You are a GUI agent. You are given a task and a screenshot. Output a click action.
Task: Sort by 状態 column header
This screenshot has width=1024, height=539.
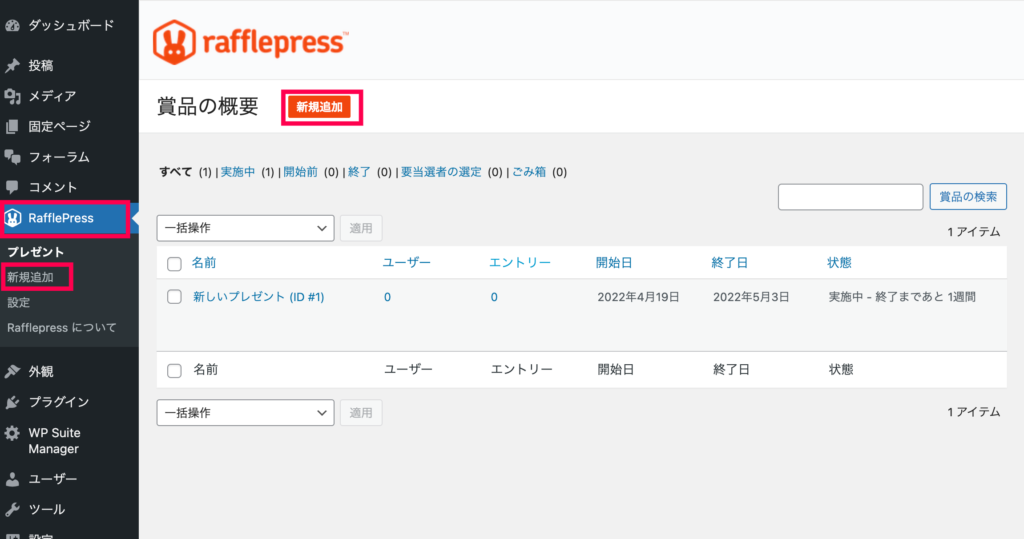839,263
